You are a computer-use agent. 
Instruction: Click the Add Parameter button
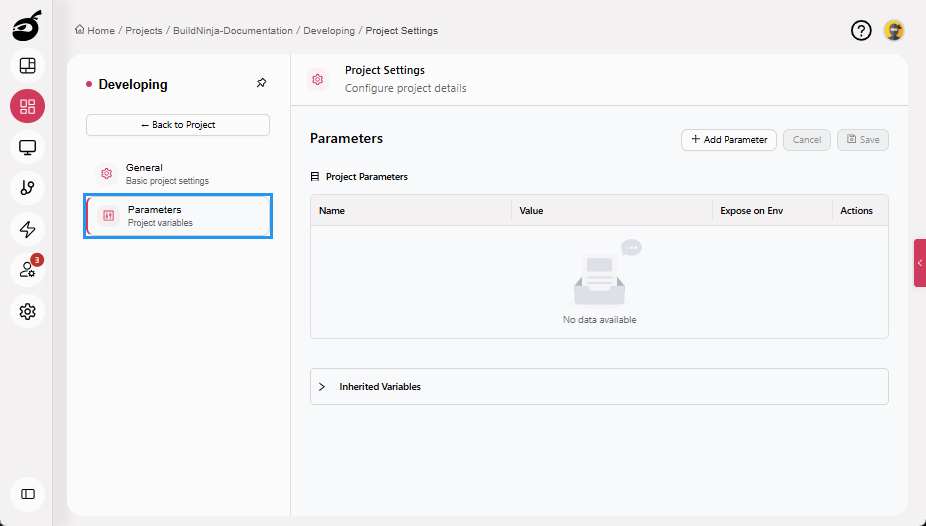[729, 140]
